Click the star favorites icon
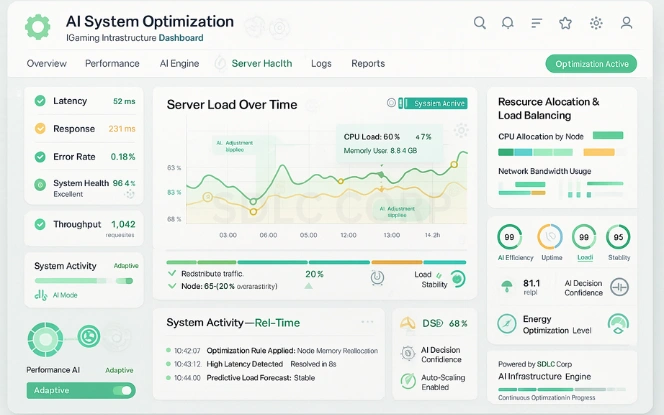The width and height of the screenshot is (664, 415). coord(566,23)
